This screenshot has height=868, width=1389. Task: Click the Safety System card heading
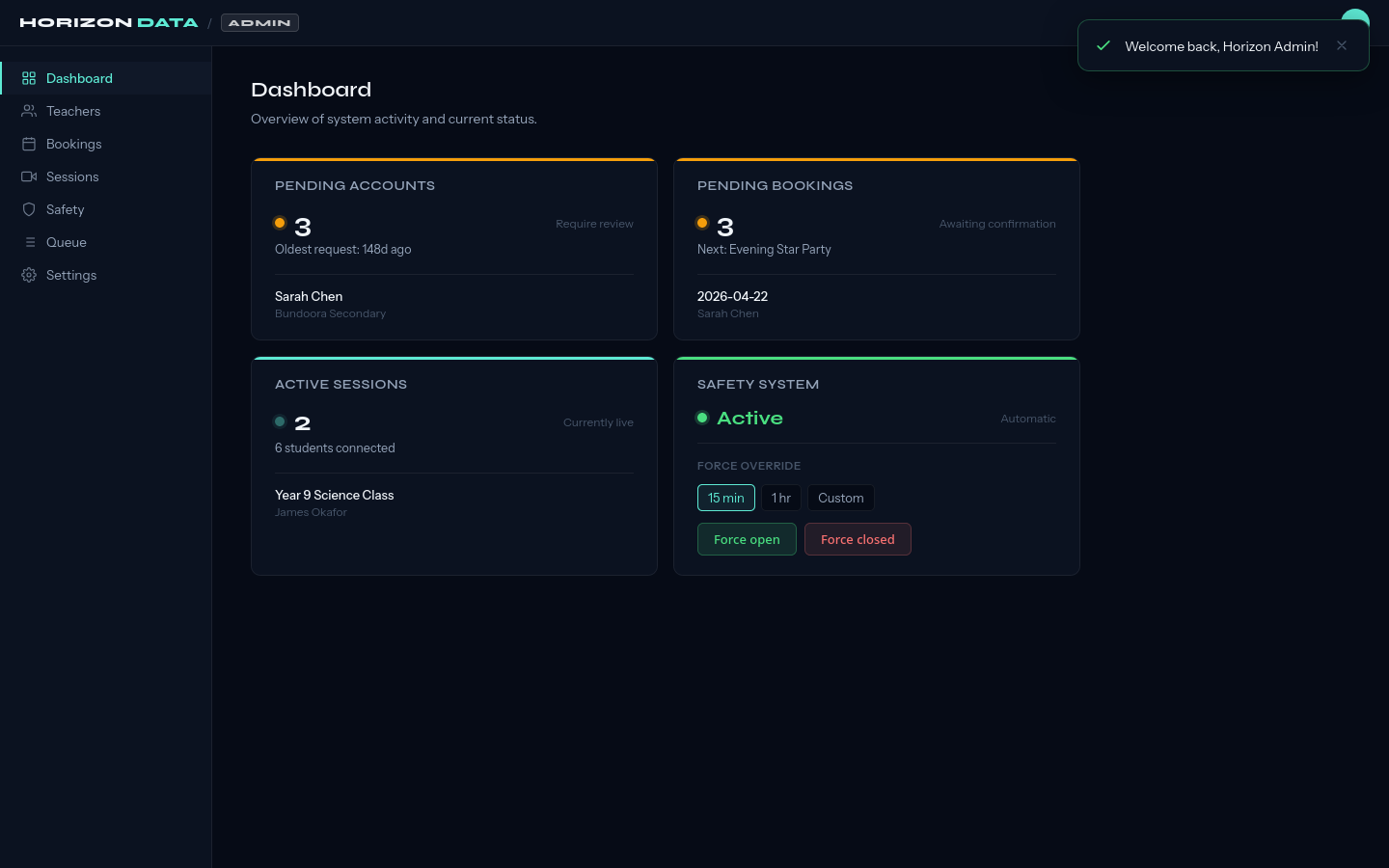pos(758,384)
